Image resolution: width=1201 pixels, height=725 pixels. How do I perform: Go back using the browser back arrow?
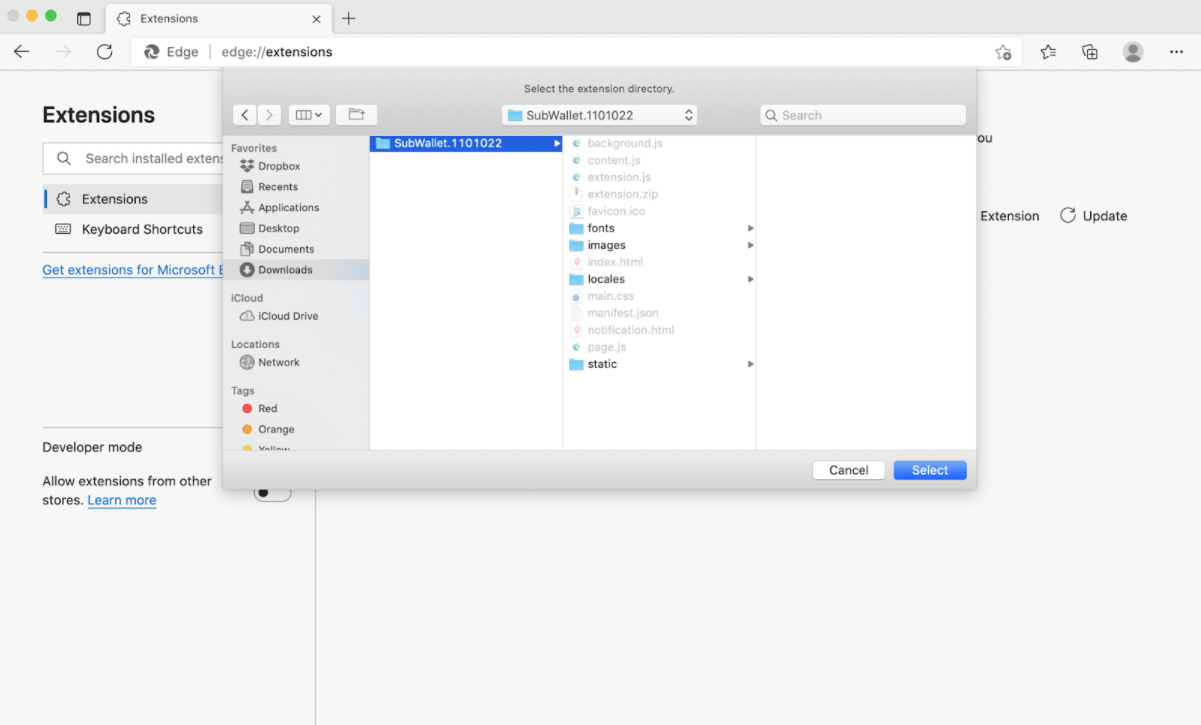tap(22, 52)
